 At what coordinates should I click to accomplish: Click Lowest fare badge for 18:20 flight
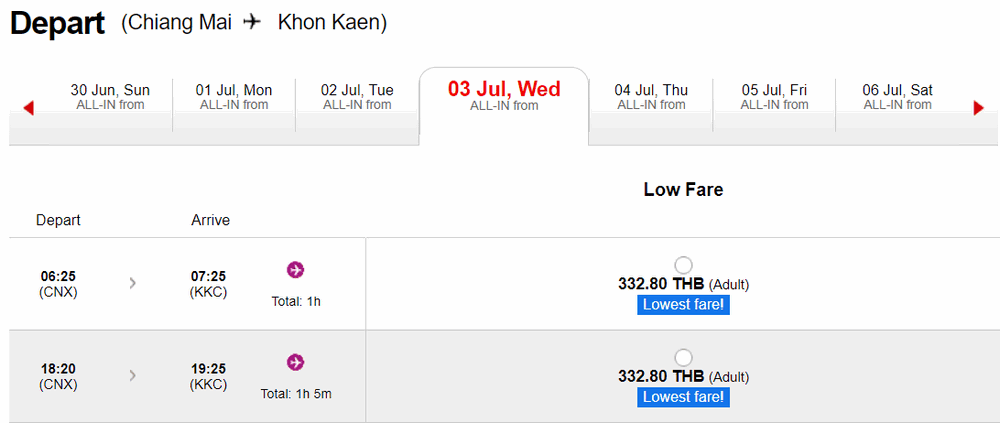coord(683,397)
